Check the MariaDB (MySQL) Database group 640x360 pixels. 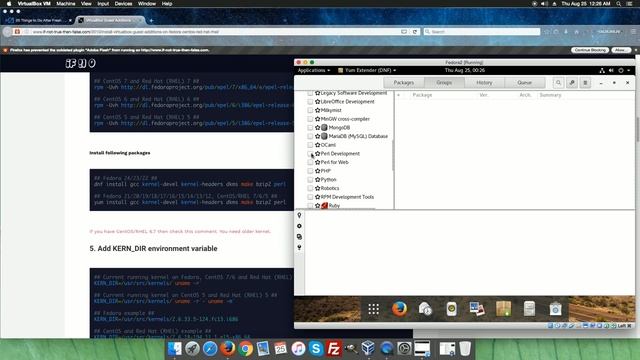(310, 136)
